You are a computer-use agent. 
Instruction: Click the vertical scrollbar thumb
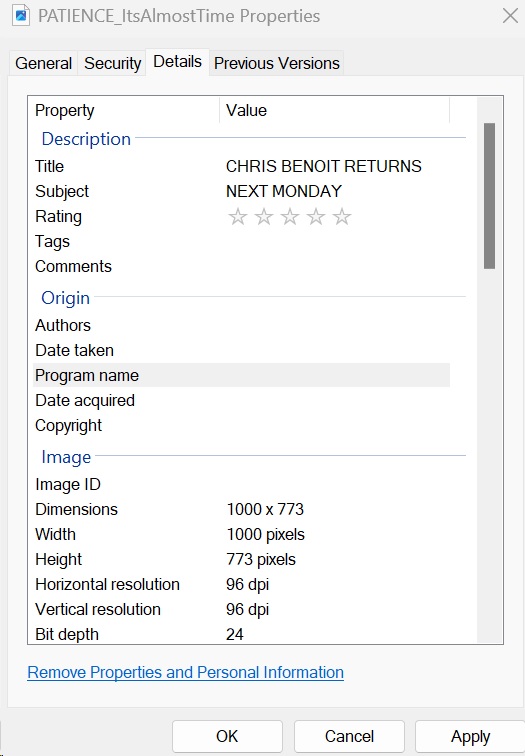pyautogui.click(x=489, y=196)
